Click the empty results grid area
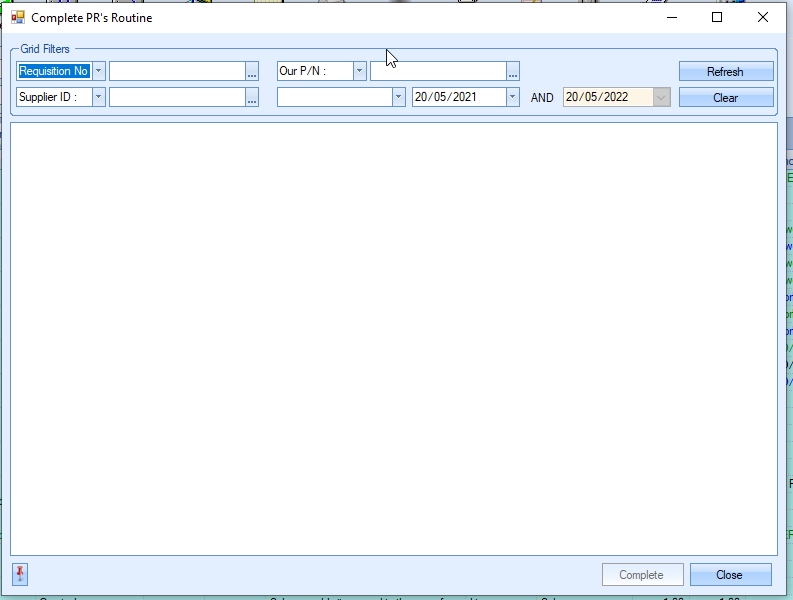This screenshot has height=600, width=793. click(393, 338)
